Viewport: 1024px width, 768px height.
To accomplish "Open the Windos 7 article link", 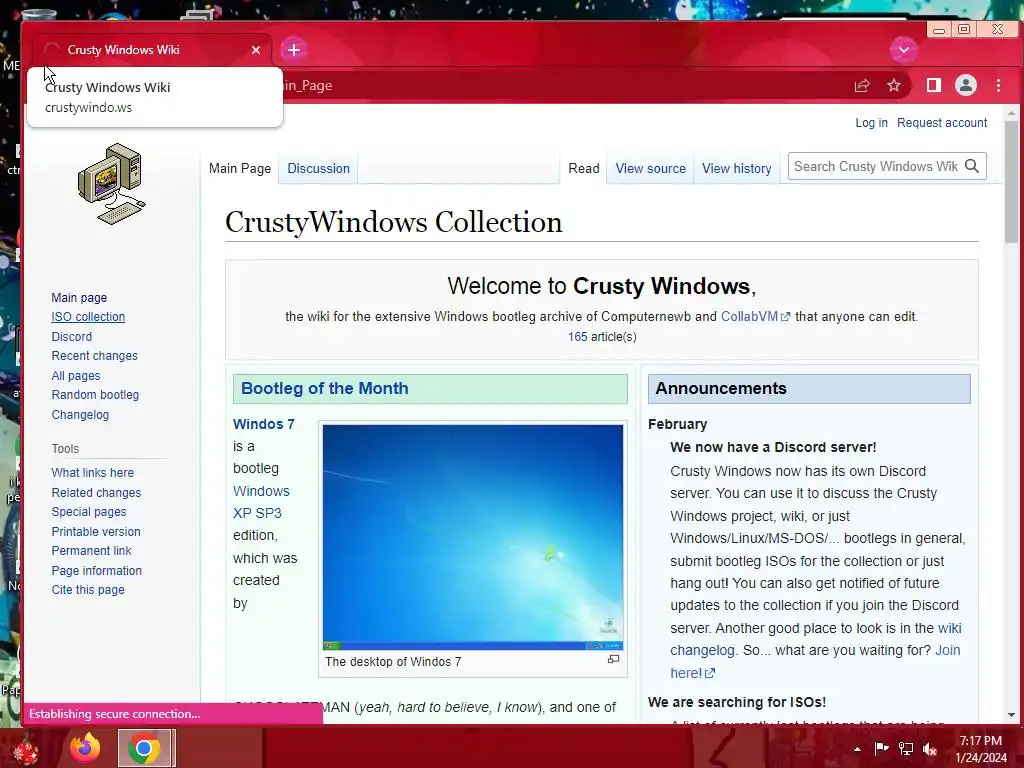I will coord(264,424).
